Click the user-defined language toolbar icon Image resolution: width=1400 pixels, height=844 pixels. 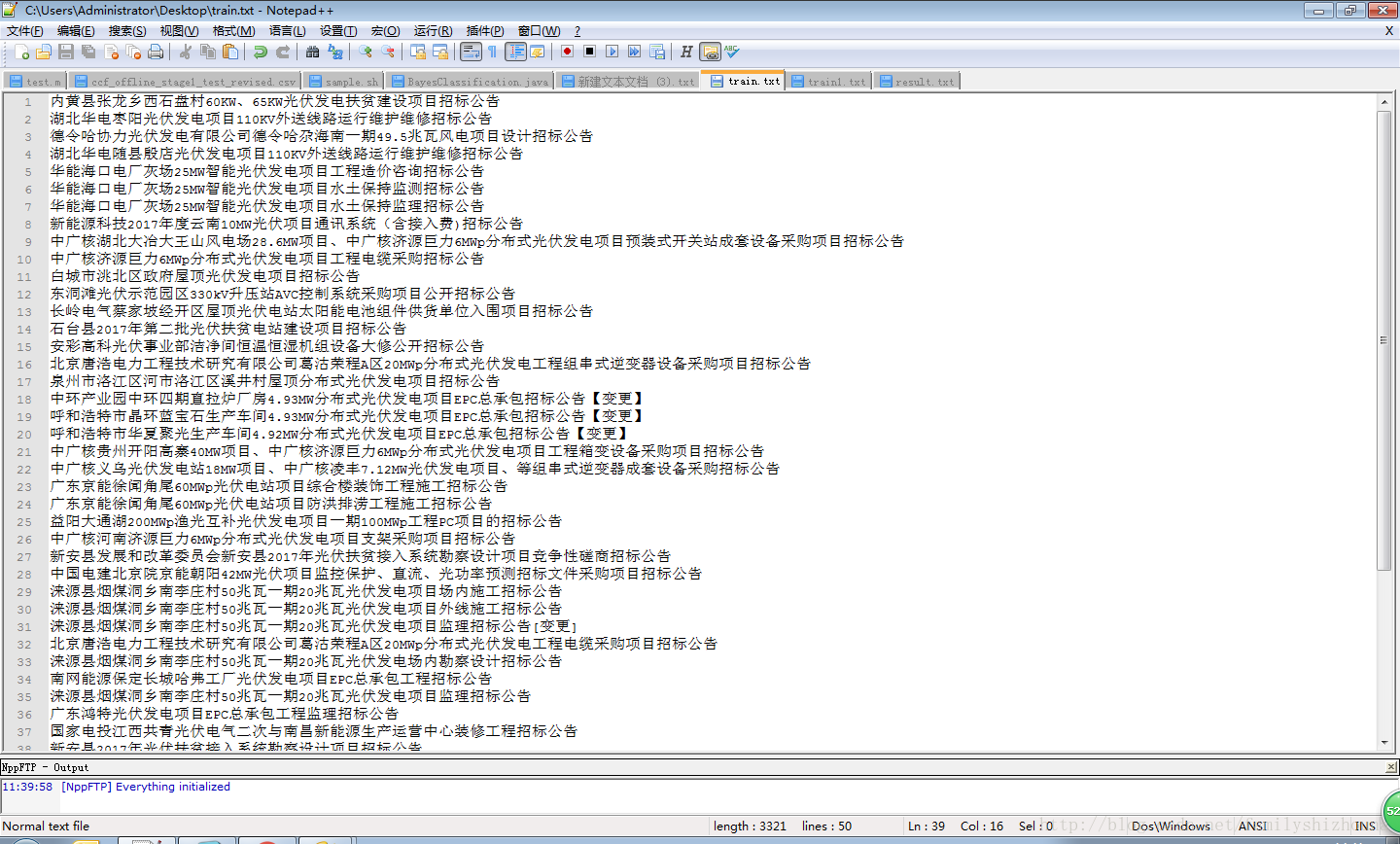[538, 52]
